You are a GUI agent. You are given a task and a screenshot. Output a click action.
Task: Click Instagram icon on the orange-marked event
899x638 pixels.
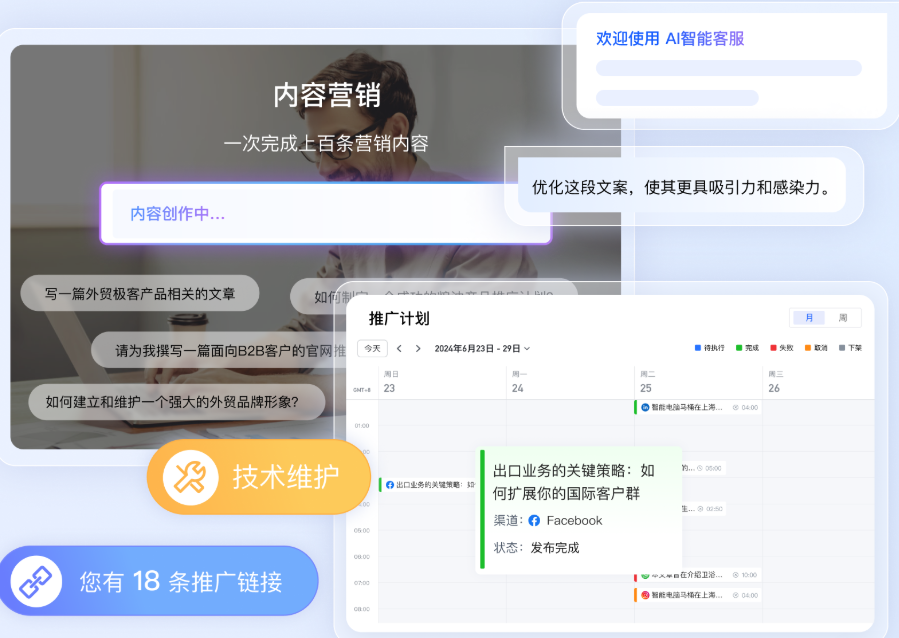coord(645,595)
